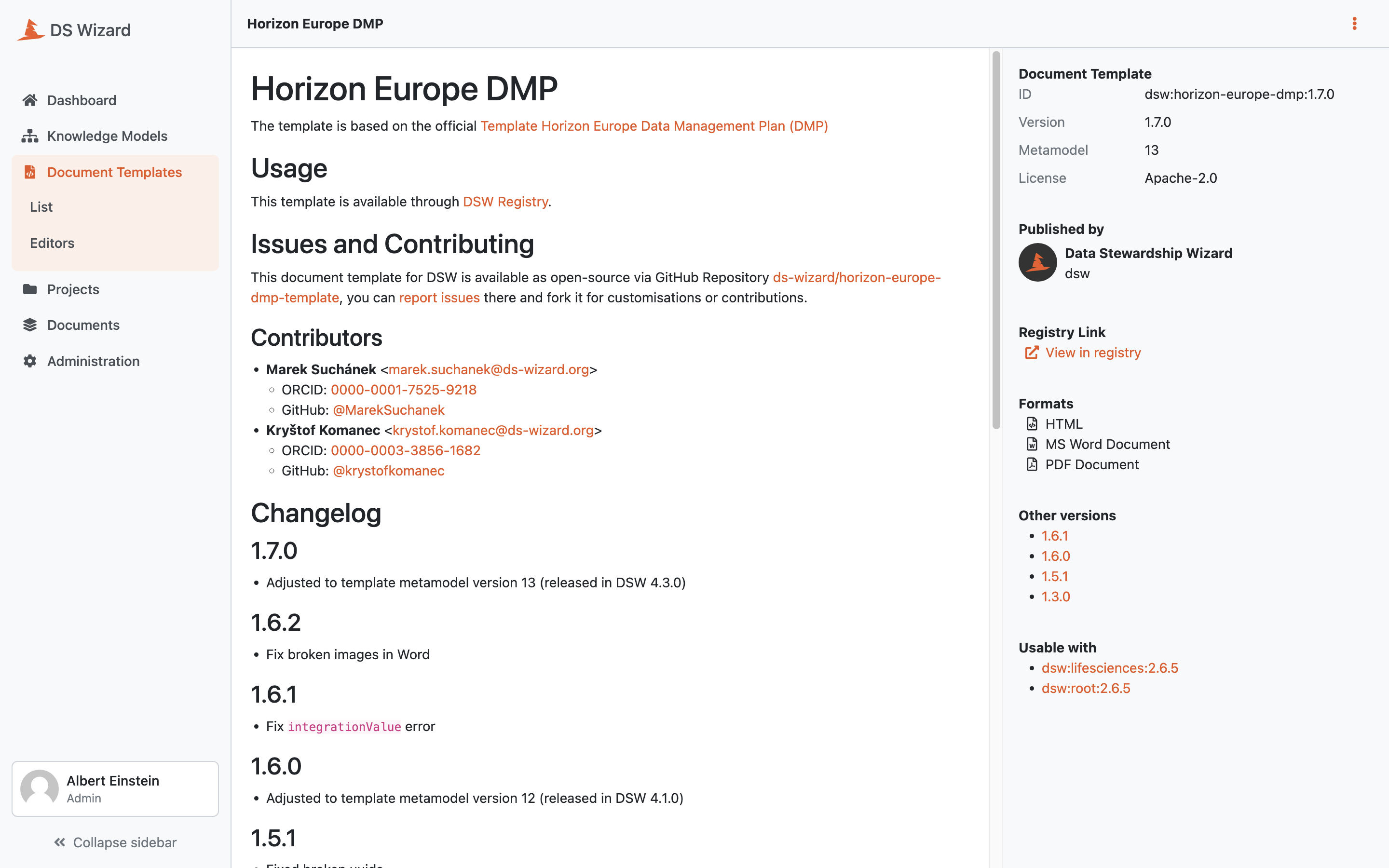
Task: Click the MS Word Document format label
Action: (1107, 444)
